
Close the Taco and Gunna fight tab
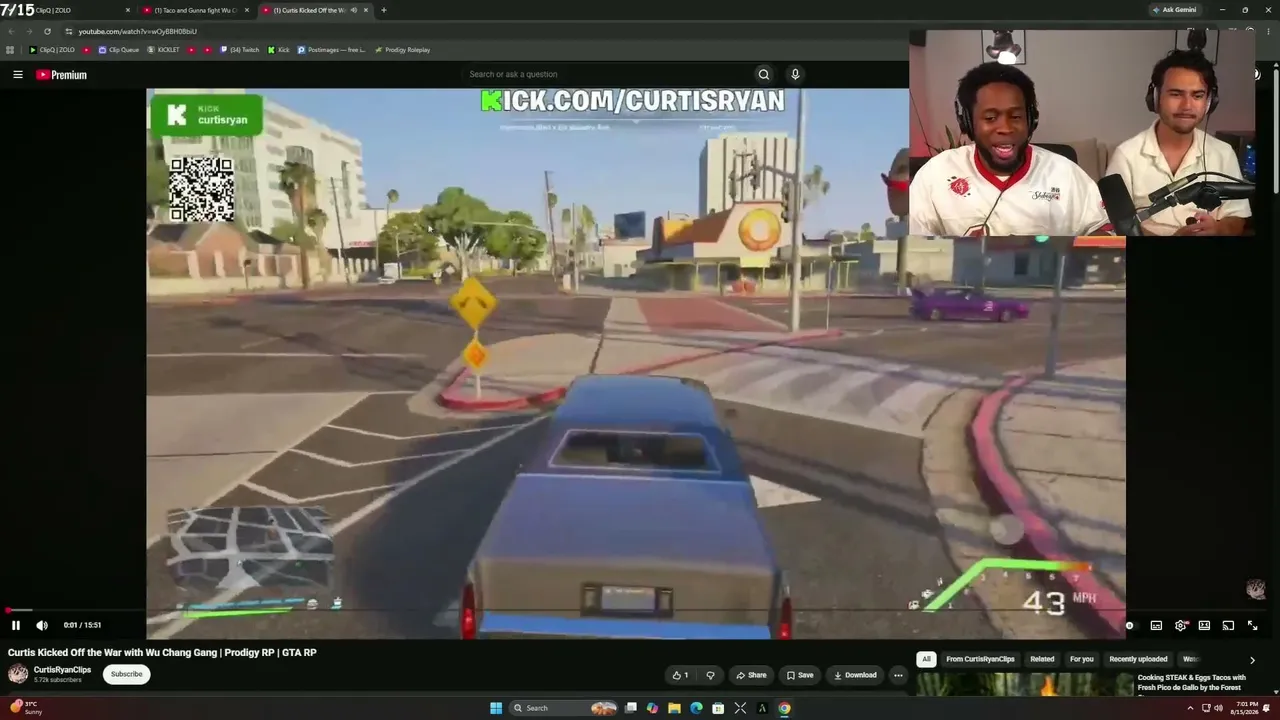click(246, 10)
